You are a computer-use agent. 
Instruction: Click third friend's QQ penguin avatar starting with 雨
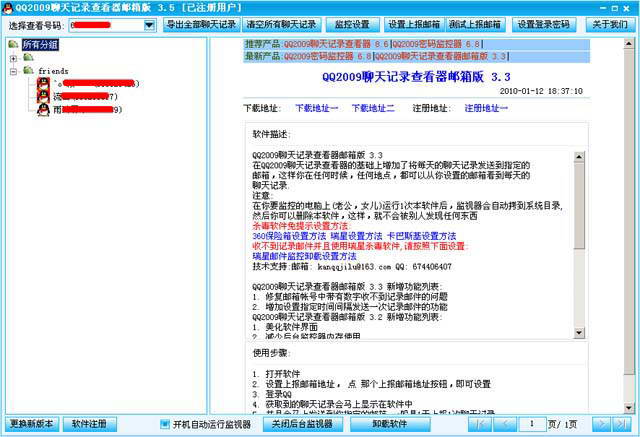(43, 109)
